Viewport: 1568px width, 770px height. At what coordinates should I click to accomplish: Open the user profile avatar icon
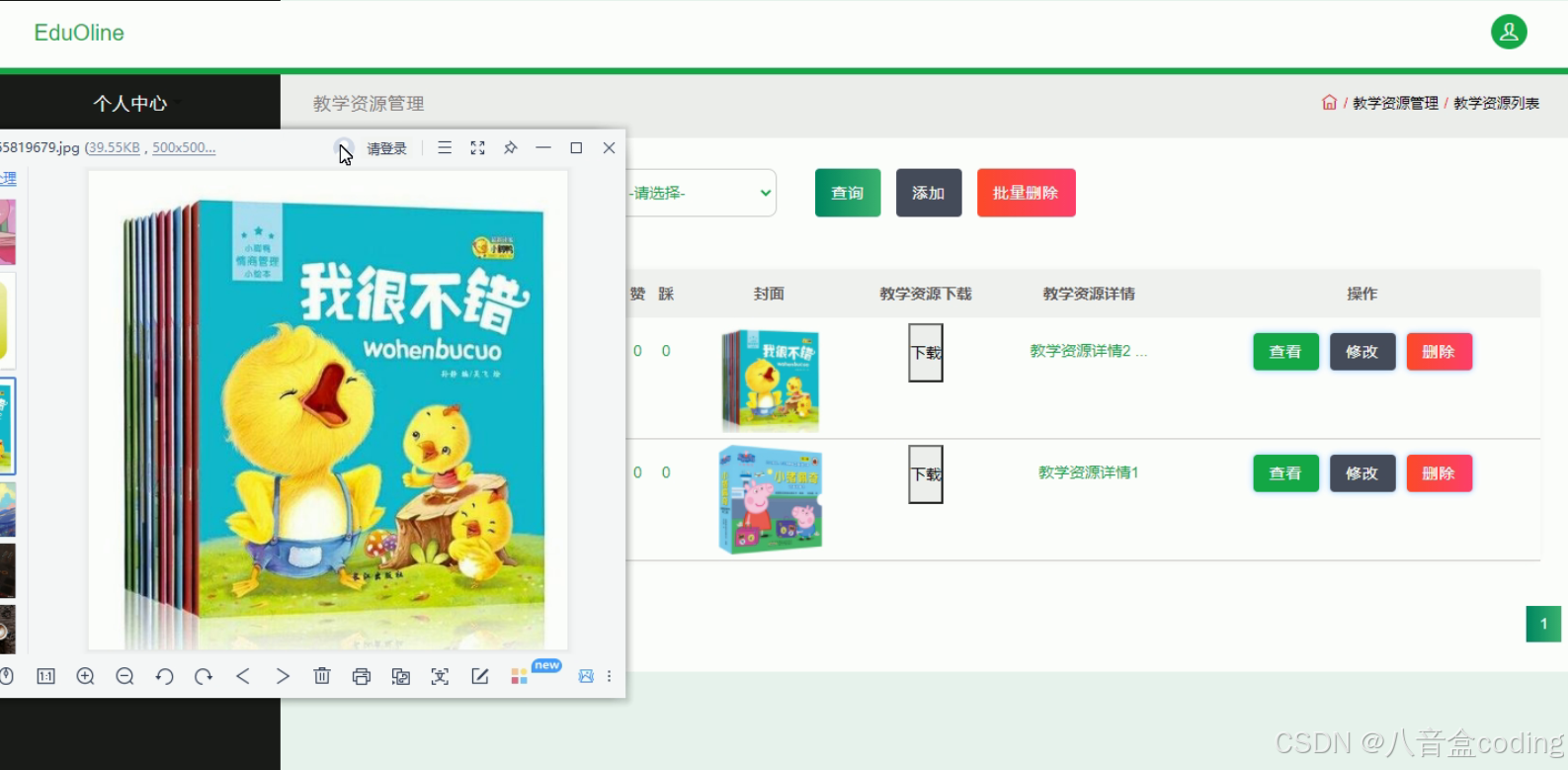[1509, 32]
